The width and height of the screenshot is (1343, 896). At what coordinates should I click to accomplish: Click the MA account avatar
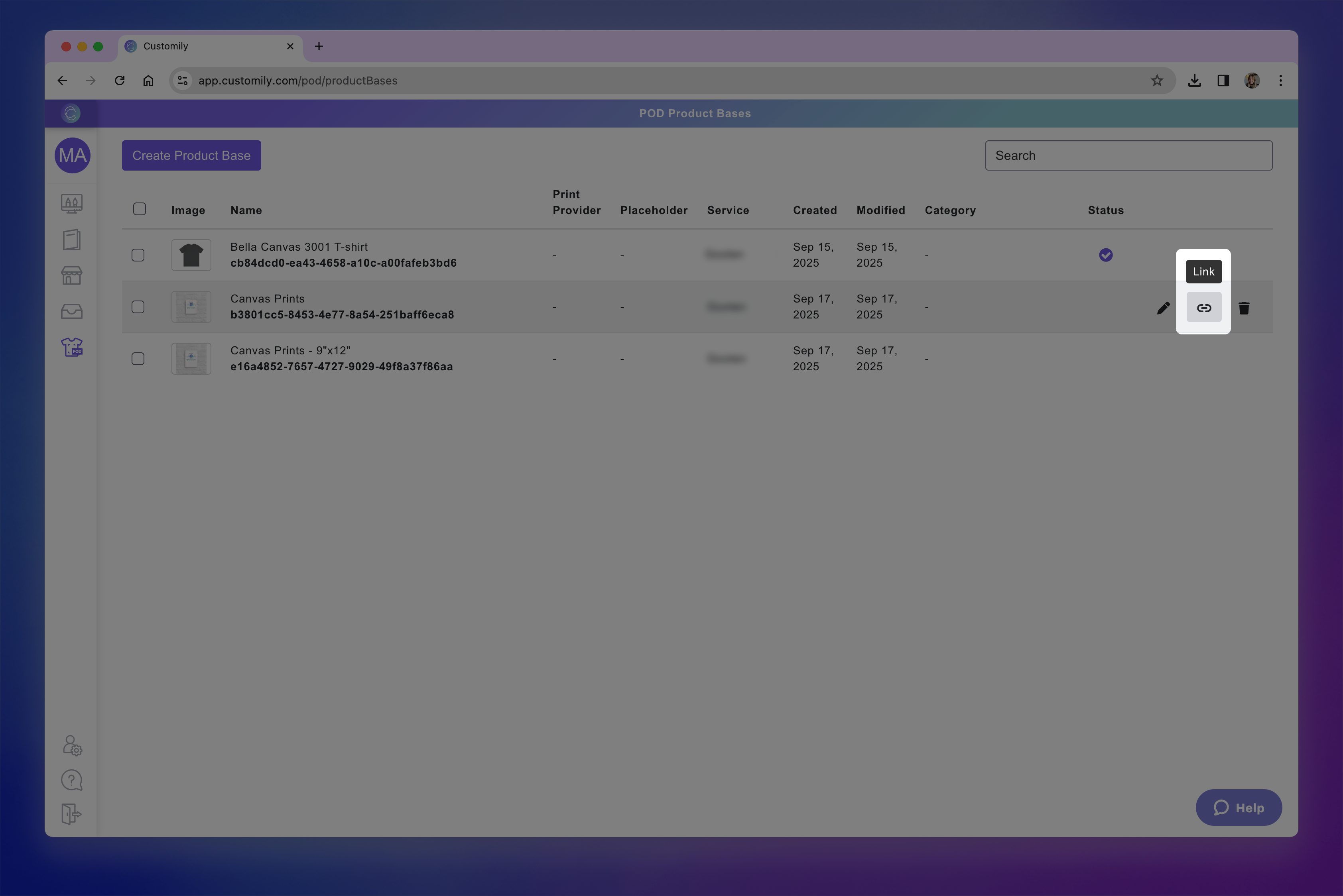73,155
